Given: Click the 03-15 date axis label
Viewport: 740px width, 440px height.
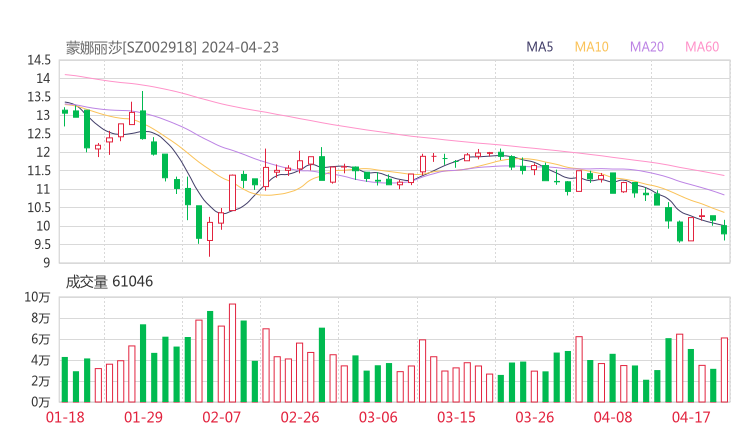Looking at the screenshot, I should click(456, 417).
